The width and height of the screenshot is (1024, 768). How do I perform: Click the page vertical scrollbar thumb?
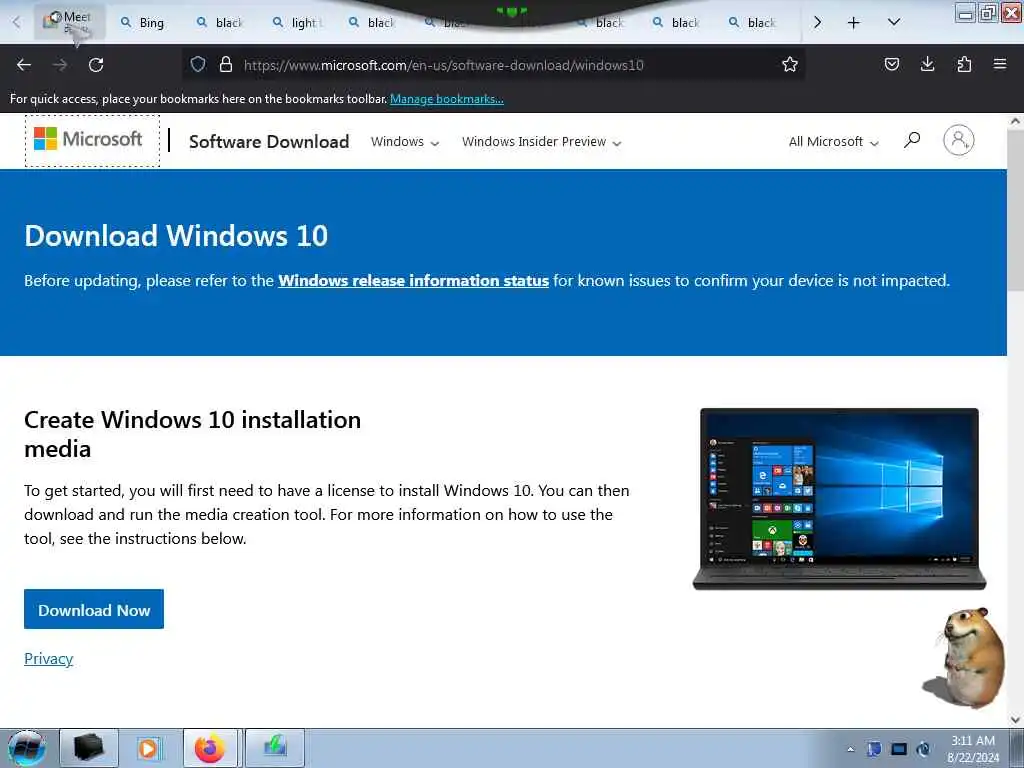(x=1016, y=209)
